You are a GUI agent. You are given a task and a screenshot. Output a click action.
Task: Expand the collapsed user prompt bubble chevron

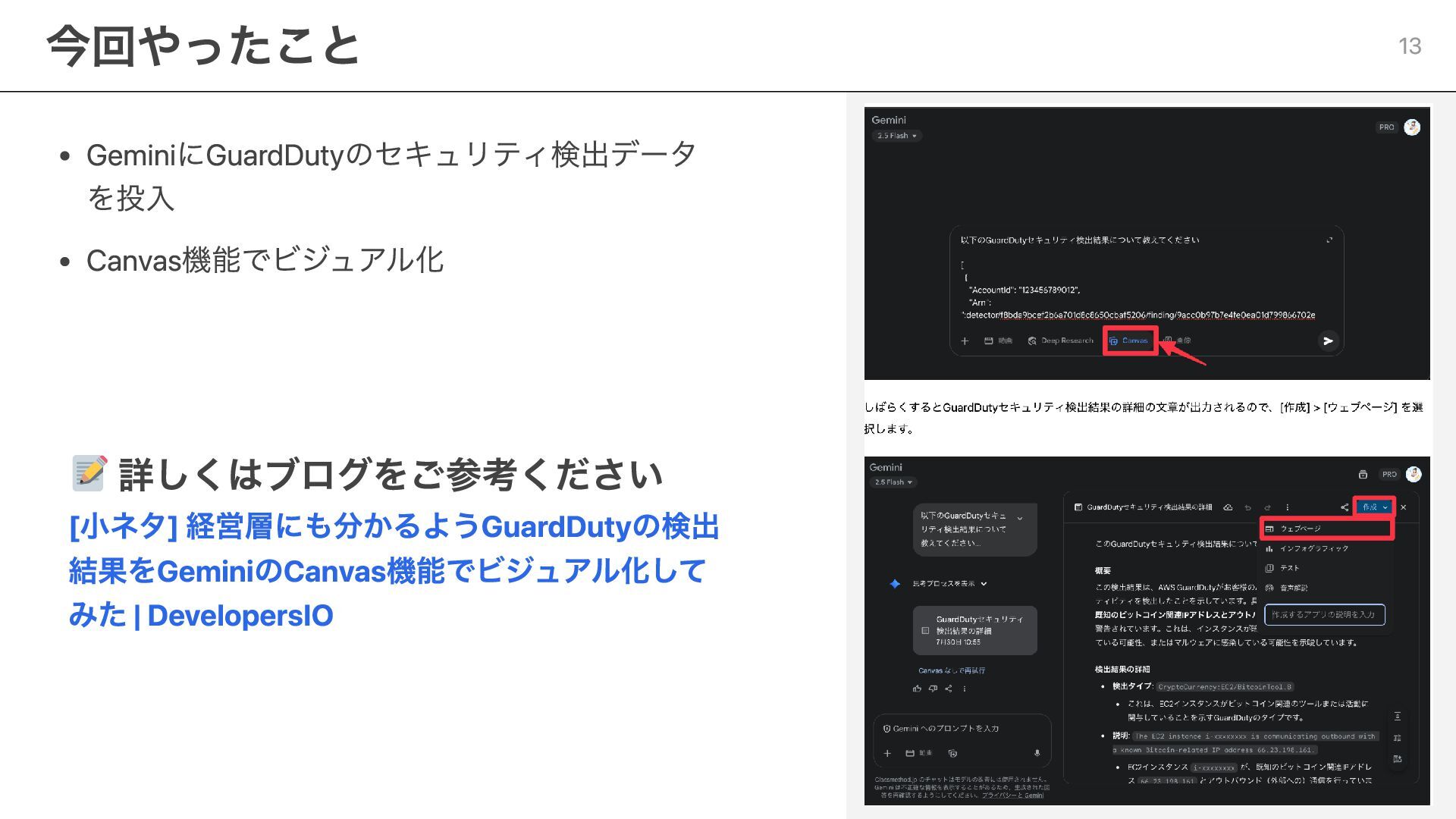(1020, 519)
